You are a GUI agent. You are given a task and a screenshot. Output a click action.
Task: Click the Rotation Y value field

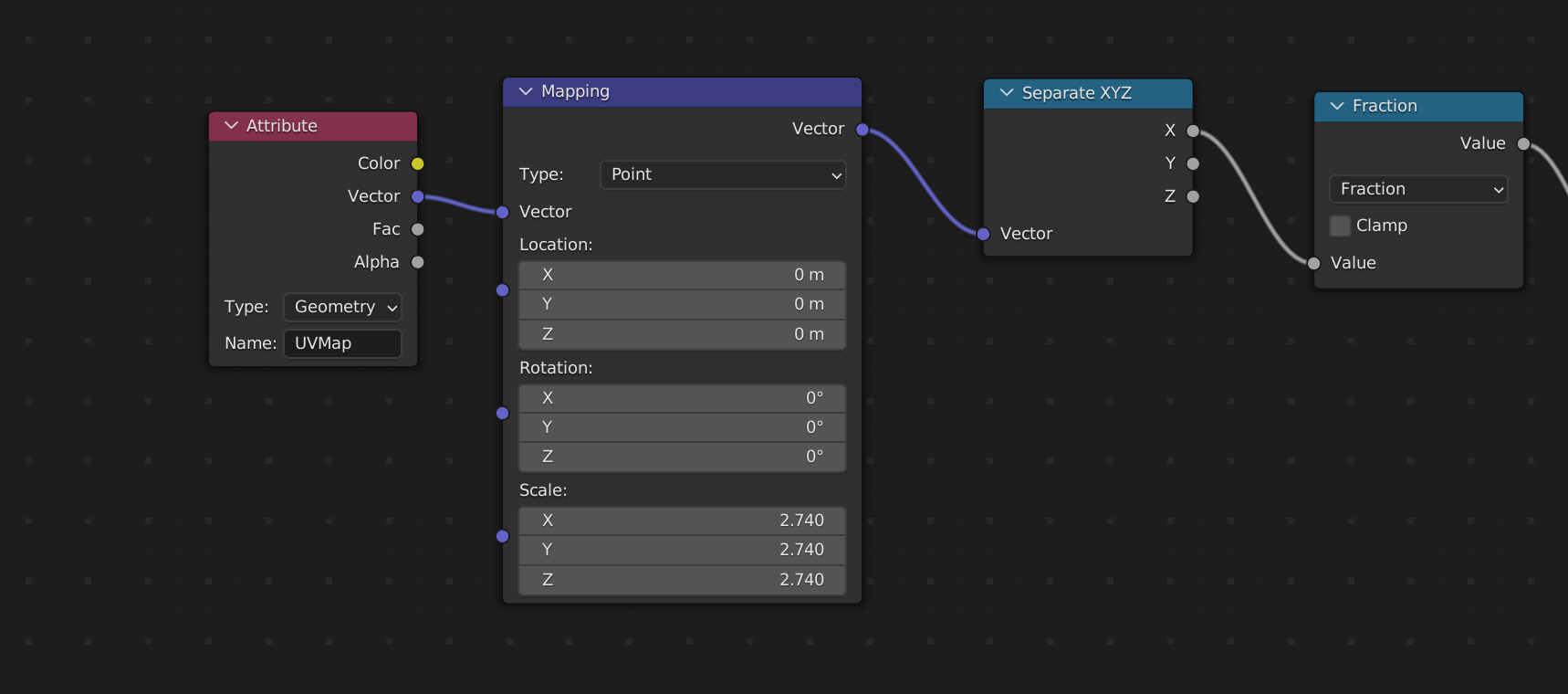[682, 427]
